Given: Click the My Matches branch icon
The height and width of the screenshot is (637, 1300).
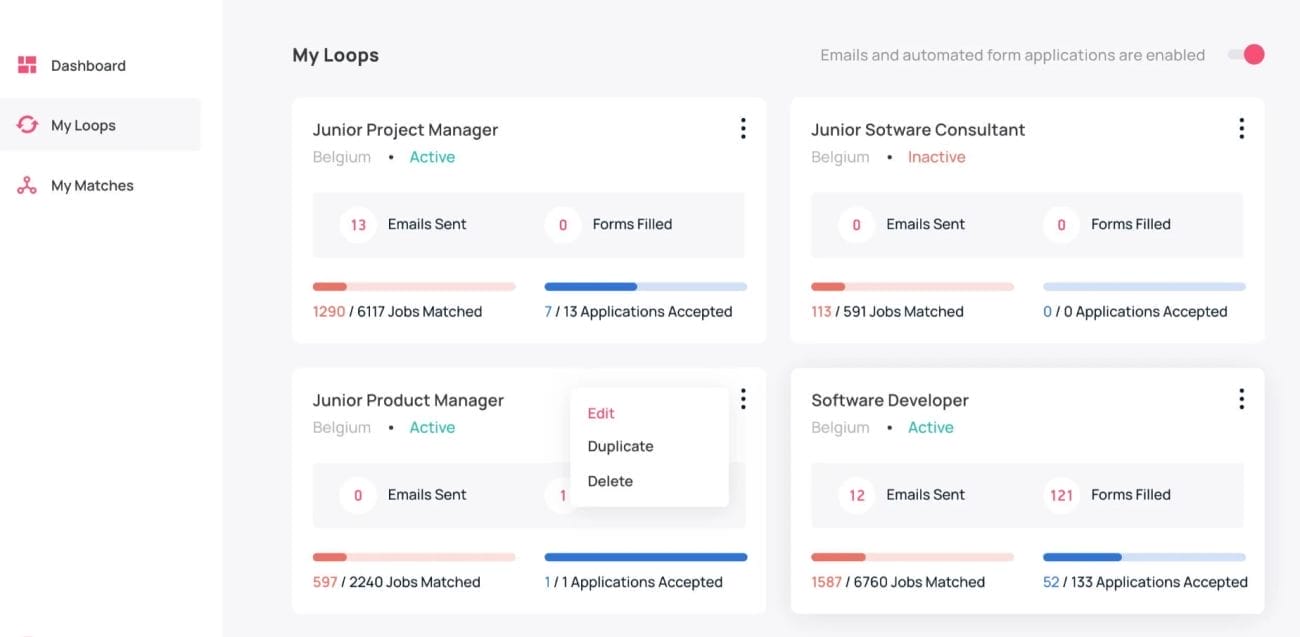Looking at the screenshot, I should tap(26, 185).
